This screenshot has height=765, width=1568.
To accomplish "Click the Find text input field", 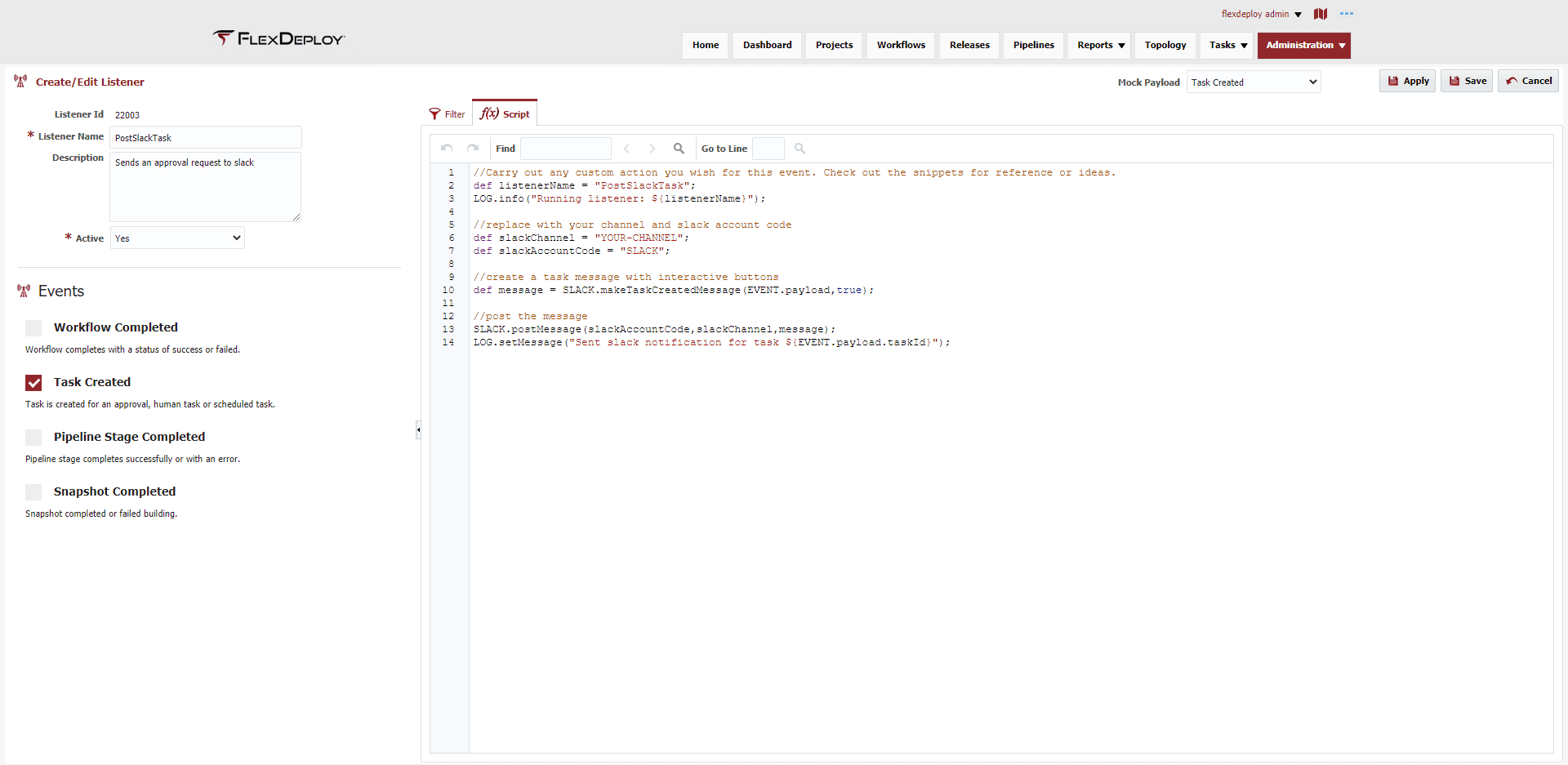I will point(566,149).
